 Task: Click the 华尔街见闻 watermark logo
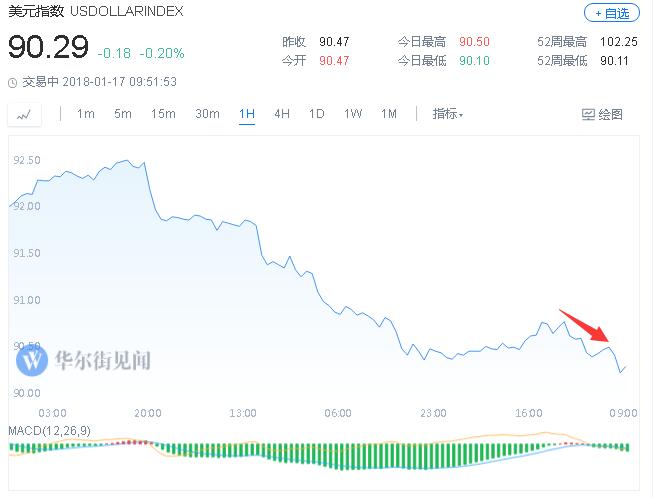tap(33, 358)
